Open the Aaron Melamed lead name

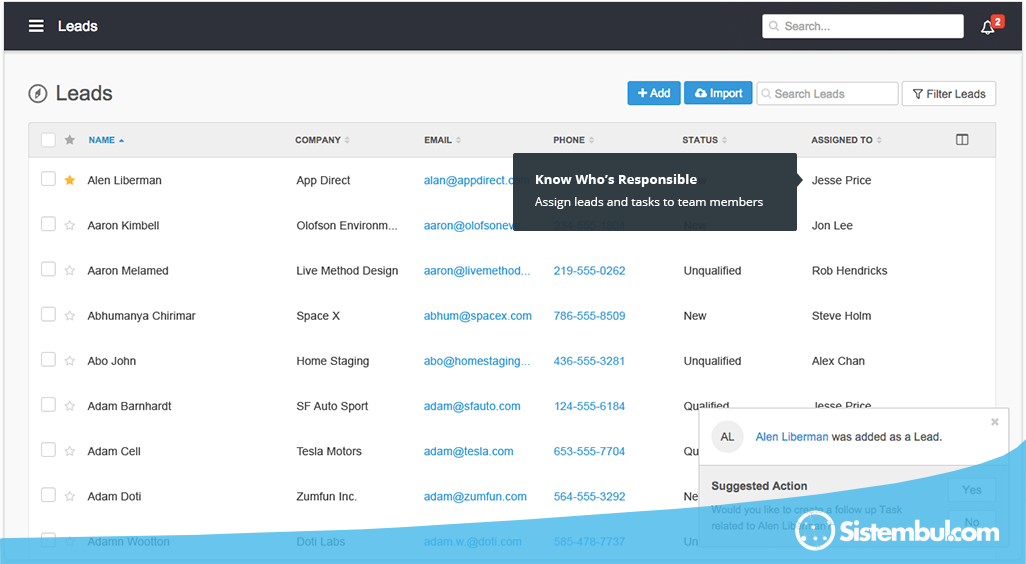click(128, 270)
